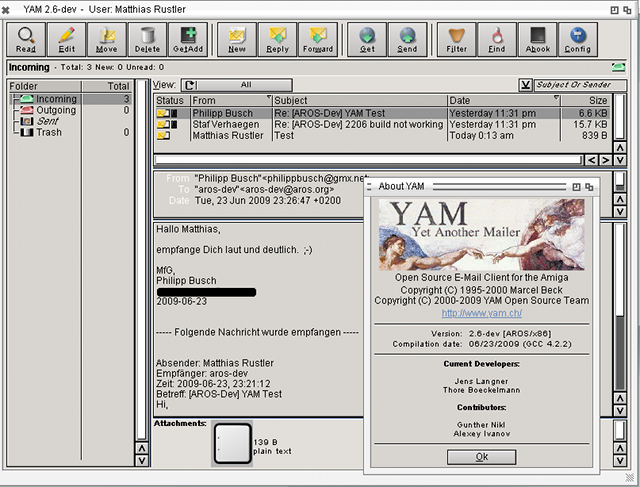This screenshot has width=640, height=487.
Task: Forward the selected mail
Action: 318,40
